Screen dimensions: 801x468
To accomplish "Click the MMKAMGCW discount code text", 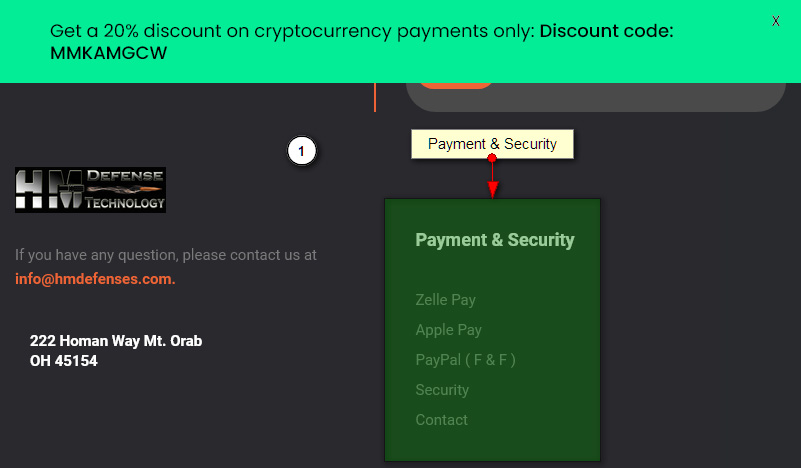I will point(108,53).
